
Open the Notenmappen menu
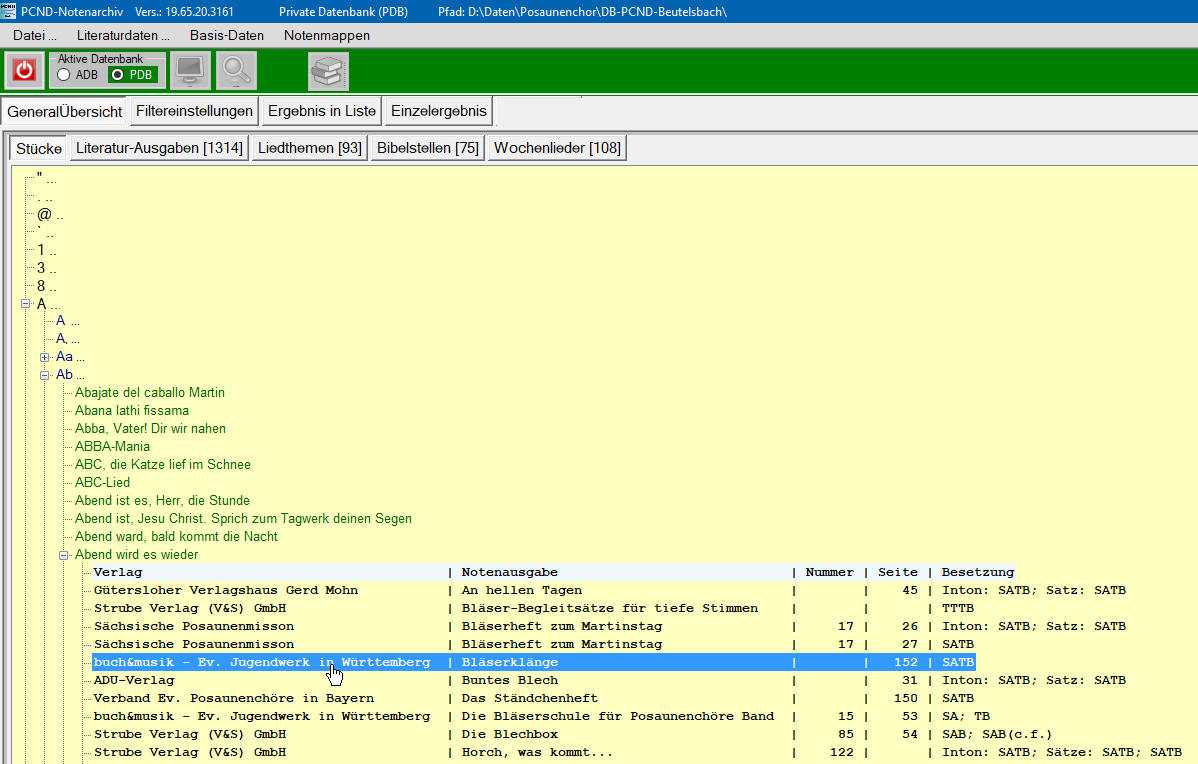click(x=326, y=35)
